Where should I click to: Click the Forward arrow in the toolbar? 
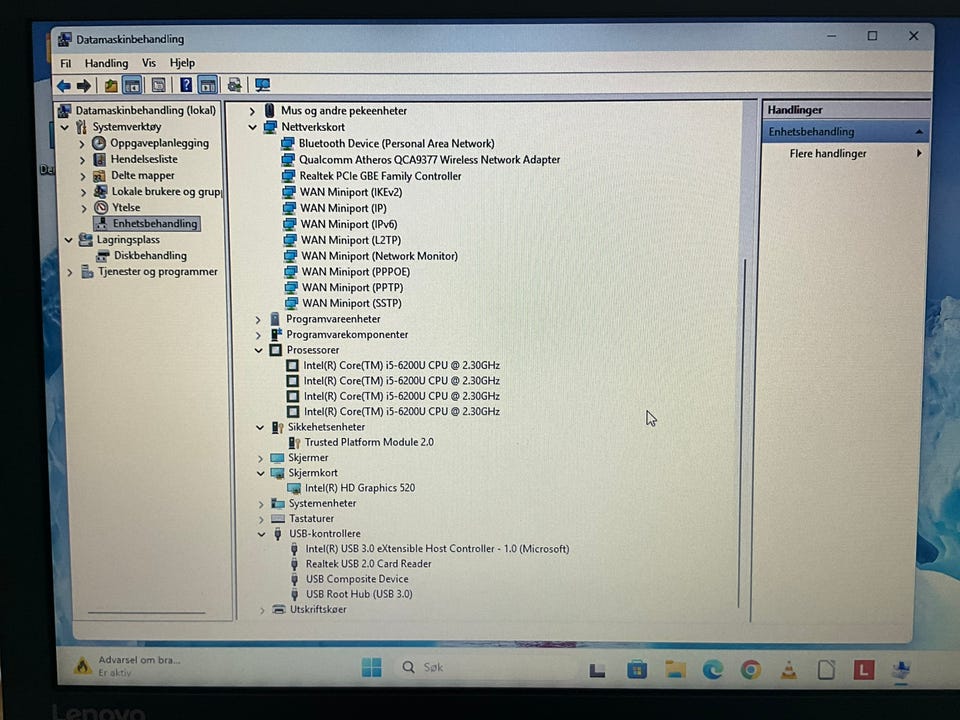point(84,86)
